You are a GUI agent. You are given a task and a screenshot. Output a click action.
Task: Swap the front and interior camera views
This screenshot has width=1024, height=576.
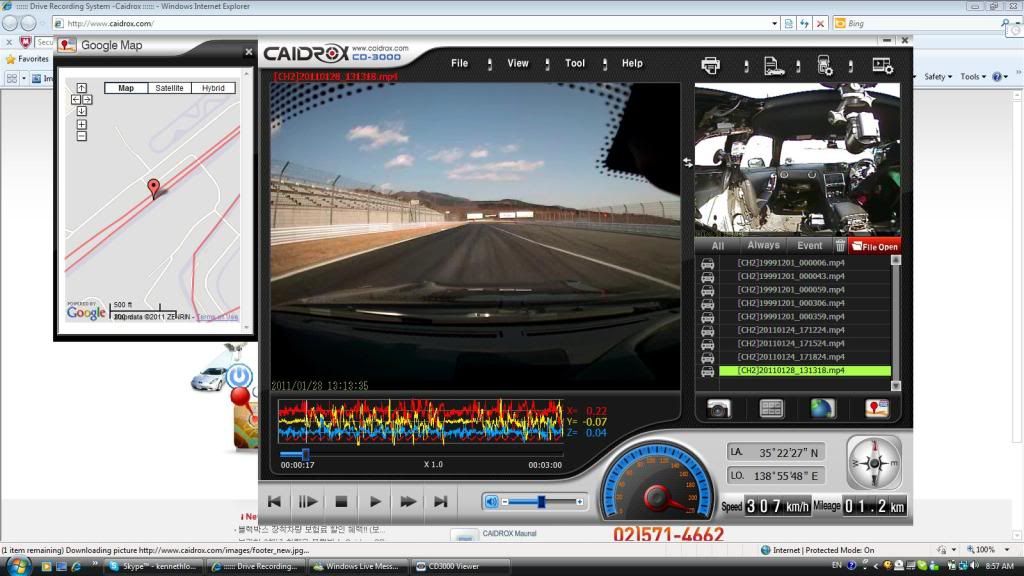pyautogui.click(x=688, y=162)
